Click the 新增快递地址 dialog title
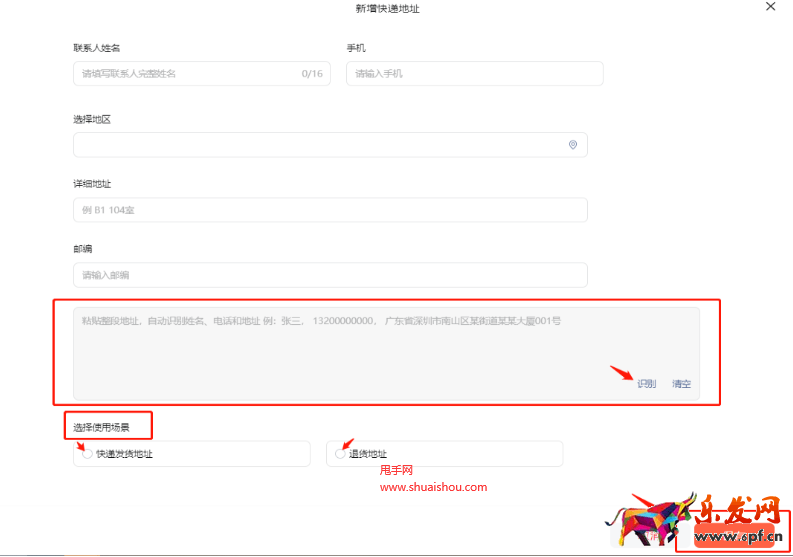Viewport: 793px width, 557px height. pos(387,8)
